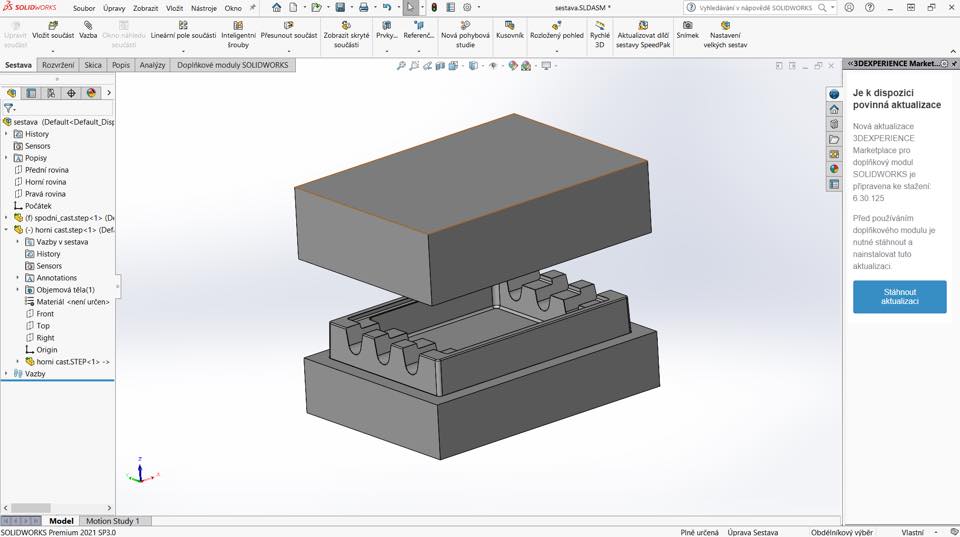The height and width of the screenshot is (537, 960).
Task: Toggle the menu bar pin
Action: (x=252, y=7)
